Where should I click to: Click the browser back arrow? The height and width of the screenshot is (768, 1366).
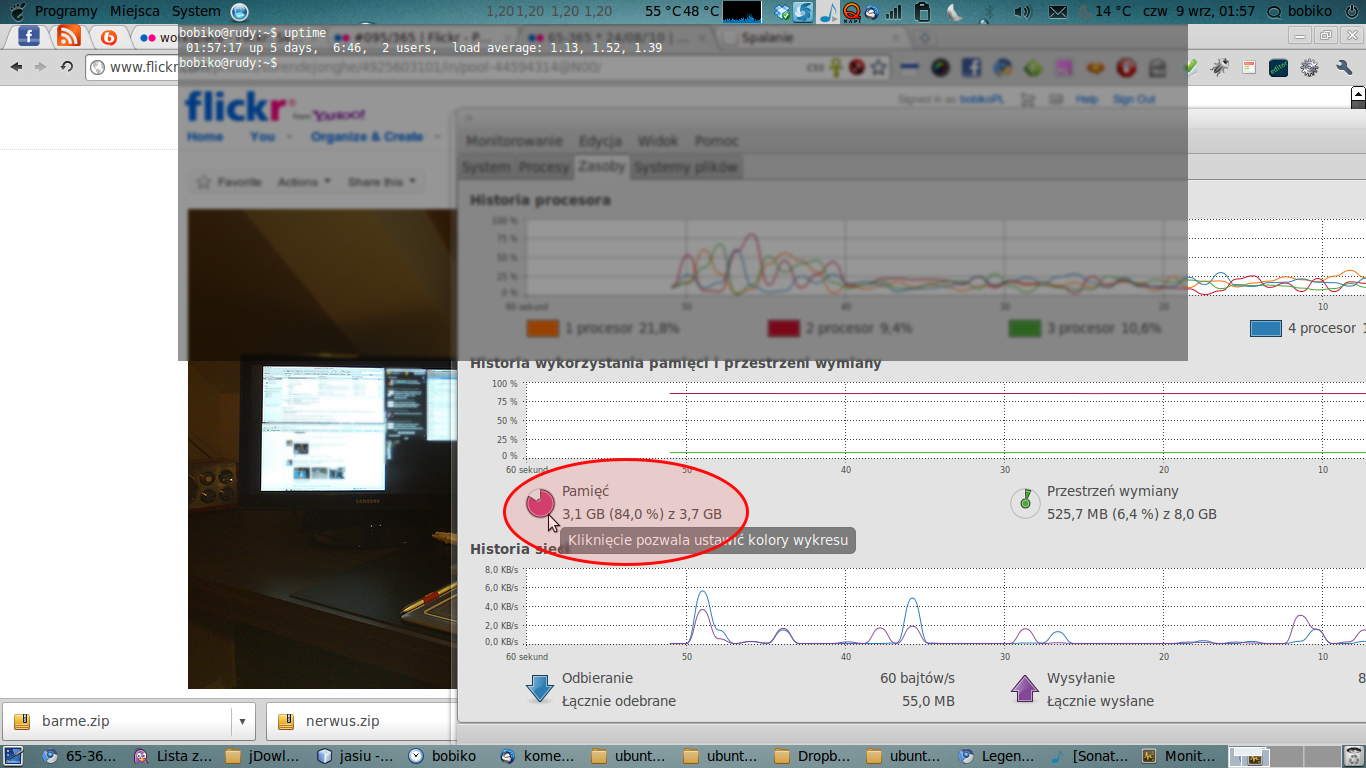(16, 67)
